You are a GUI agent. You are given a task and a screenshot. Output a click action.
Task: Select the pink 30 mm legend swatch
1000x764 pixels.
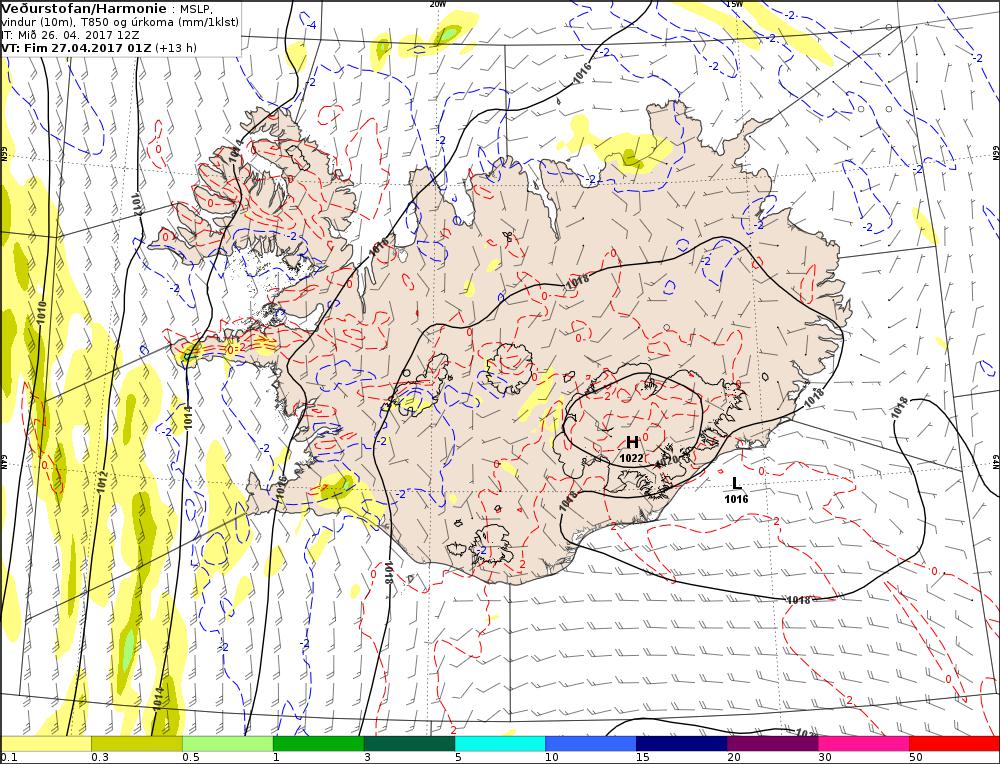click(864, 743)
